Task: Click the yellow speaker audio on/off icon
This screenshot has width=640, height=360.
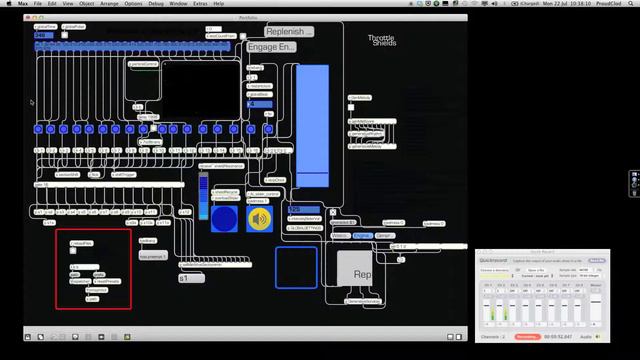Action: point(260,219)
